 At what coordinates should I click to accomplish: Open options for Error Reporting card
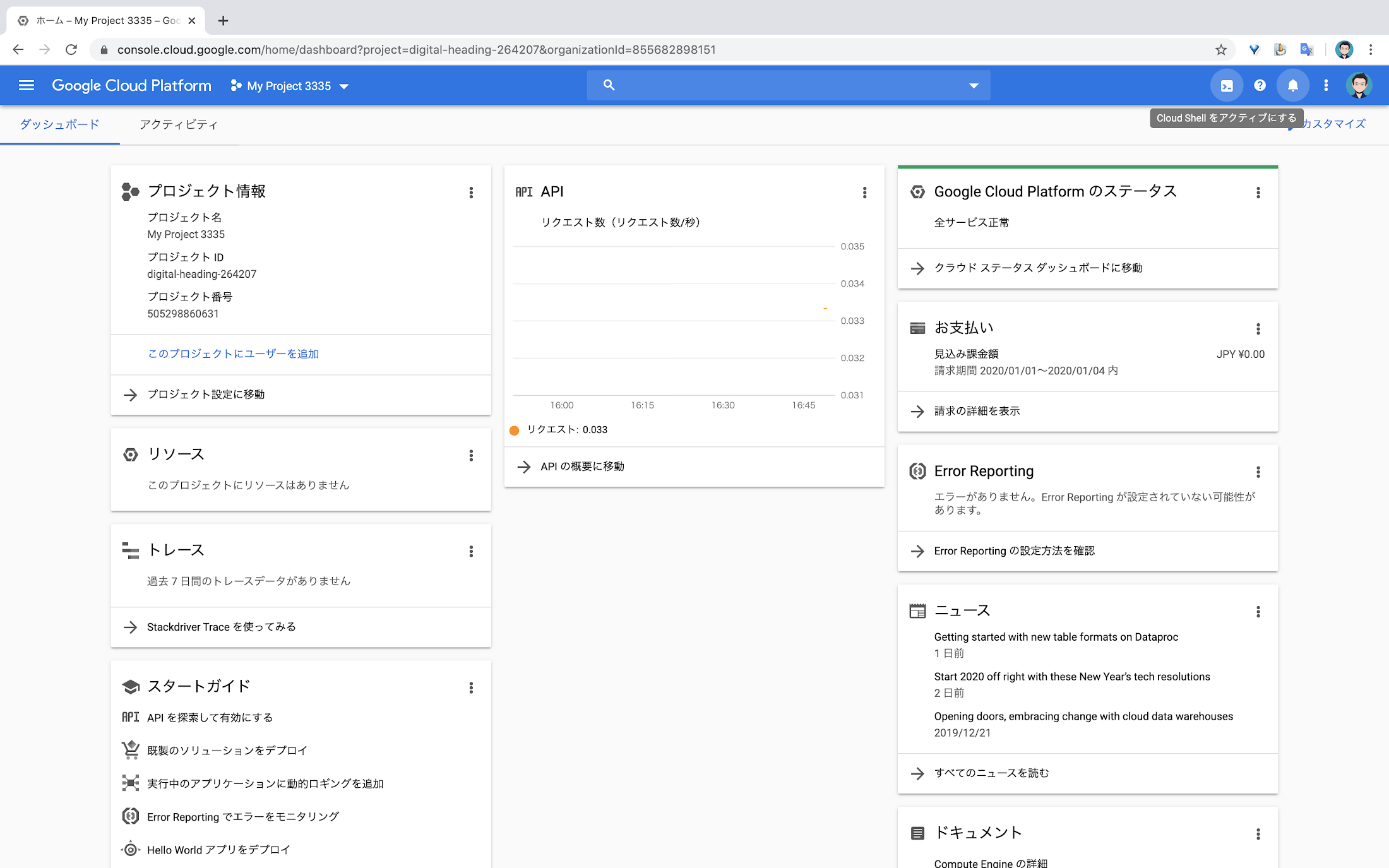click(1258, 472)
